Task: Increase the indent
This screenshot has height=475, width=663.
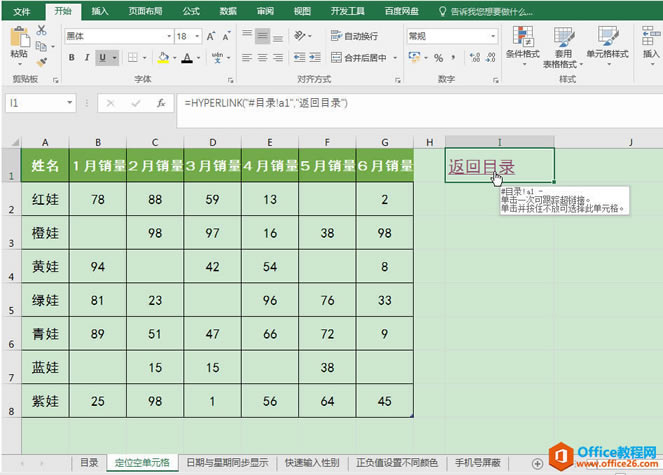Action: point(315,58)
